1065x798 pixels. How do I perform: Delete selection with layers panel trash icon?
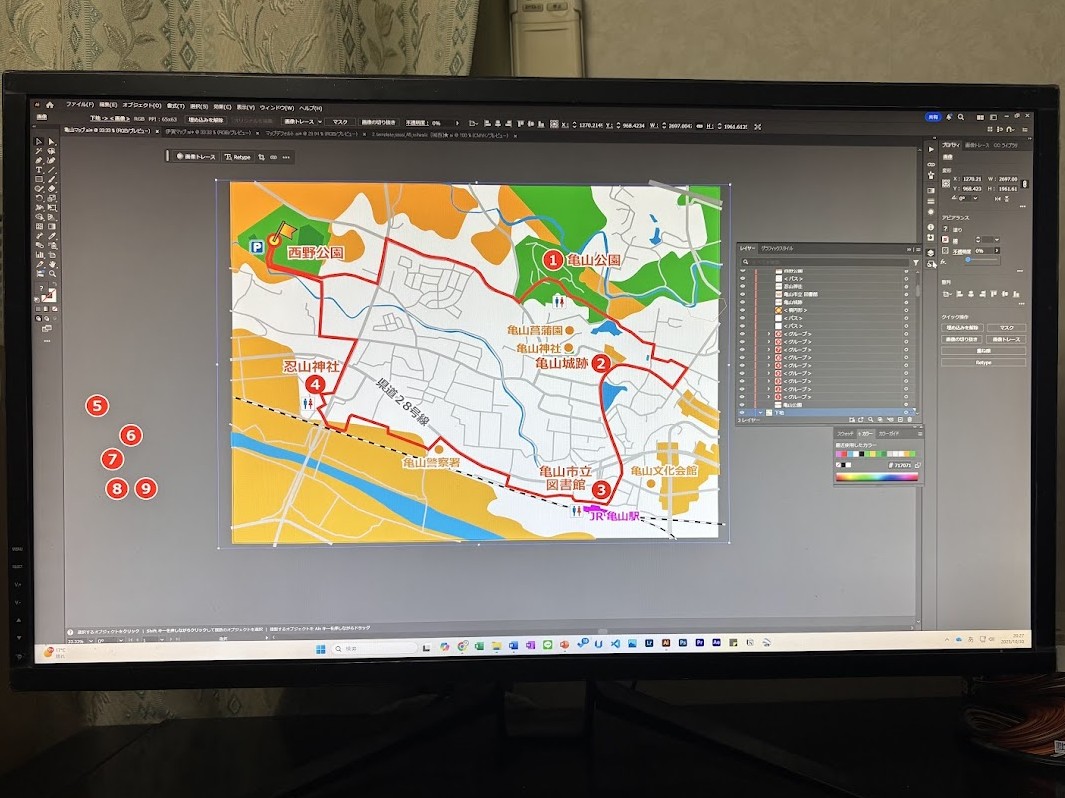click(908, 419)
